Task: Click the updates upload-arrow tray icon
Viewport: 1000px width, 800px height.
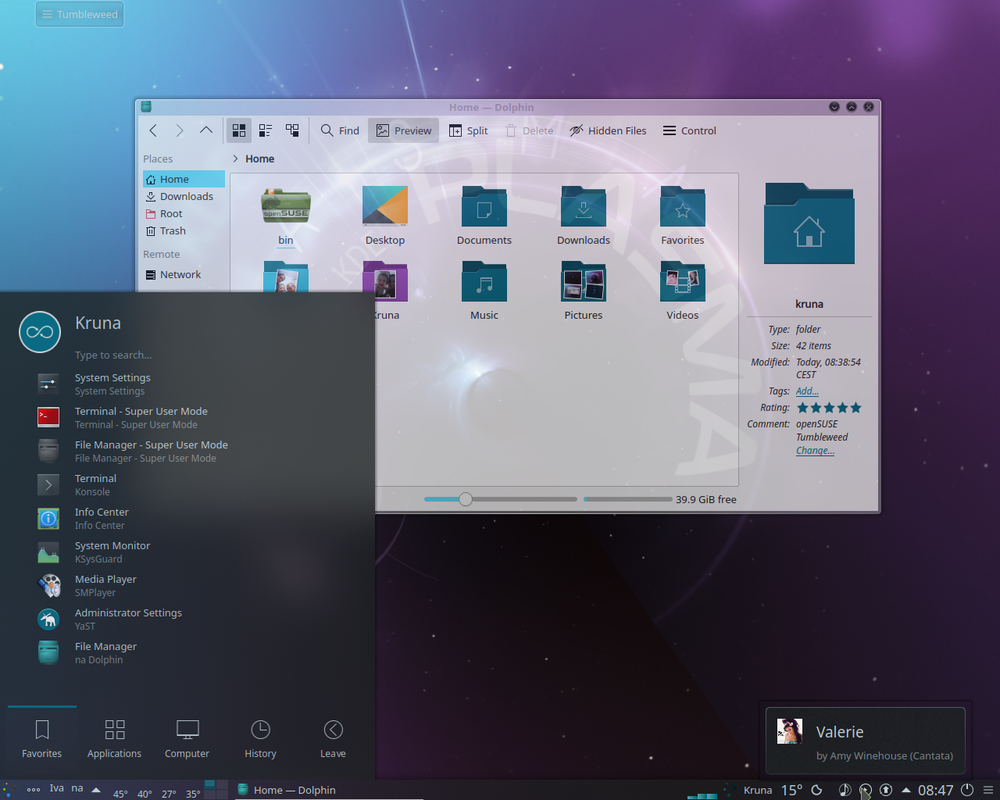Action: tap(886, 790)
